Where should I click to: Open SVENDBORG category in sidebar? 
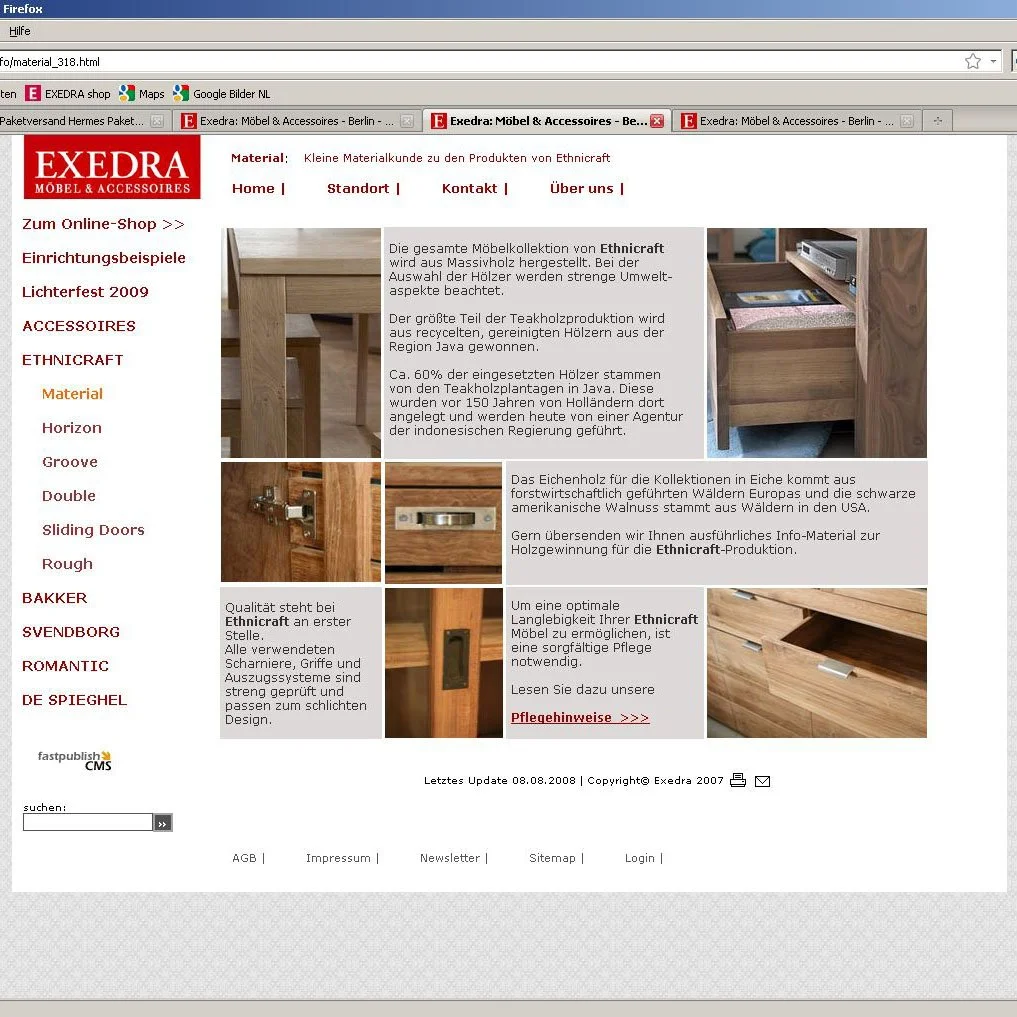71,632
